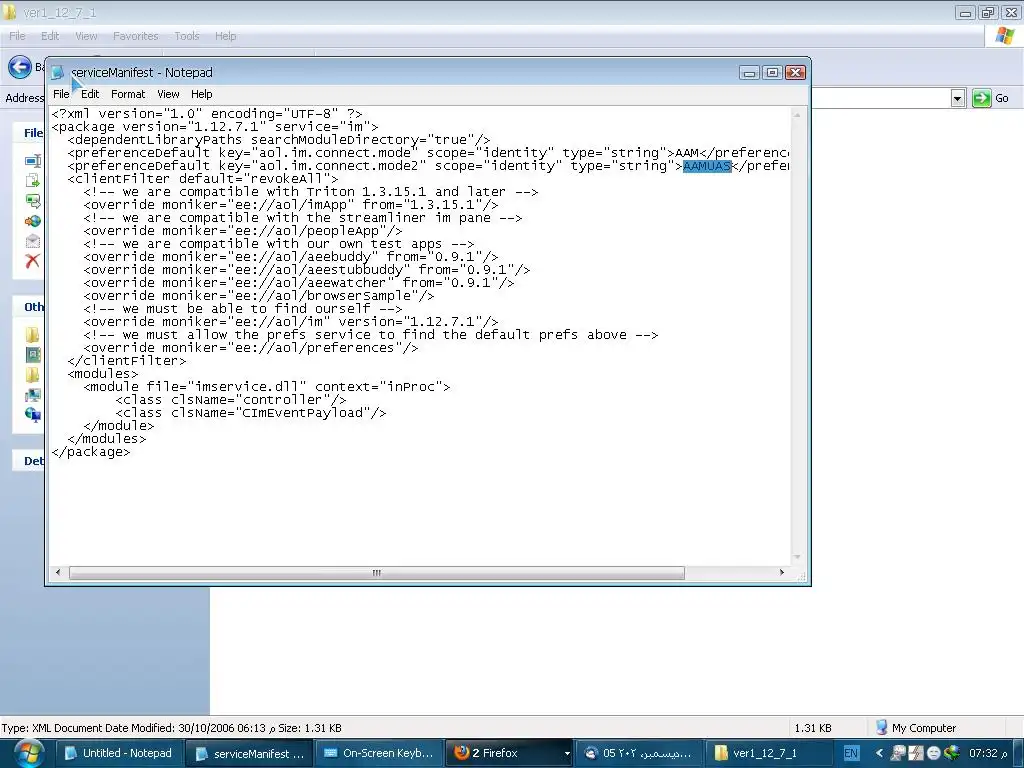Screen dimensions: 1024x768
Task: Switch to Untitled - Notepad taskbar button
Action: tap(119, 753)
